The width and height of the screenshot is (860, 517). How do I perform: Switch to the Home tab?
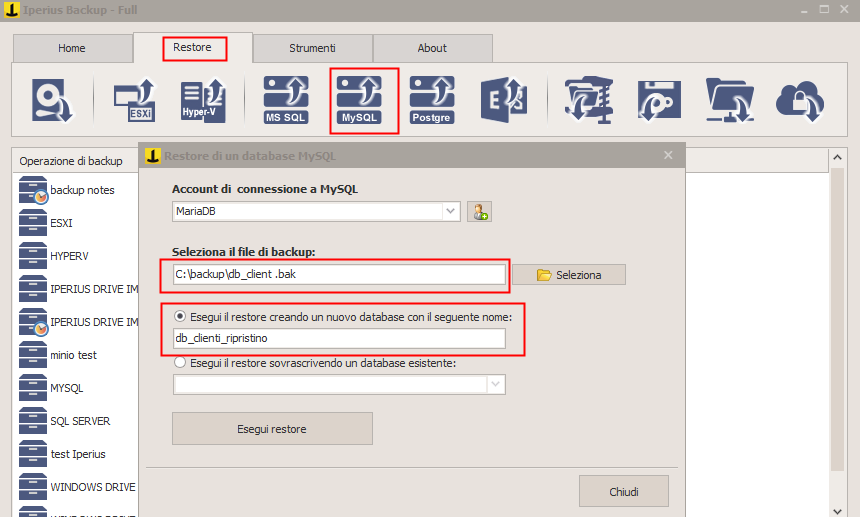click(x=72, y=48)
